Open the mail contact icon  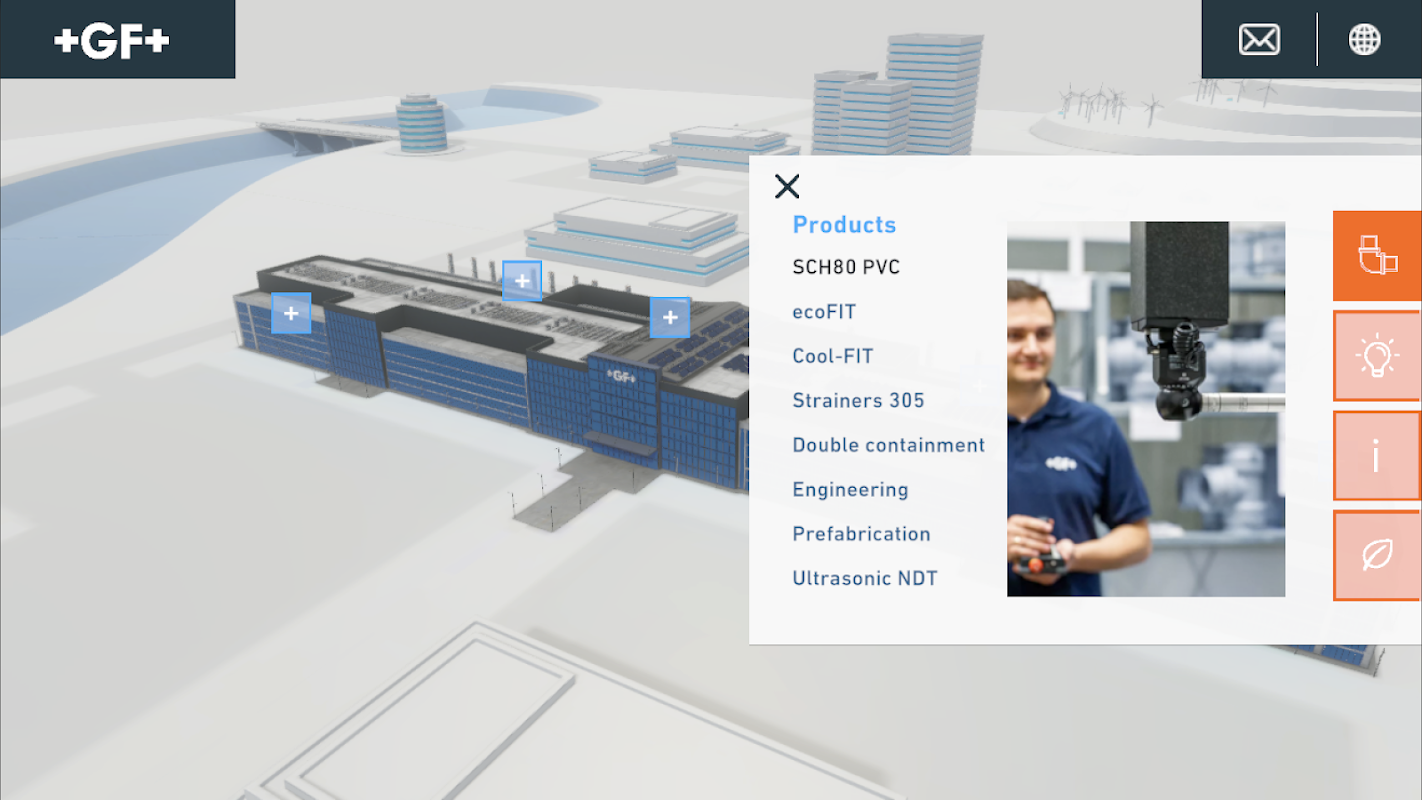point(1259,39)
